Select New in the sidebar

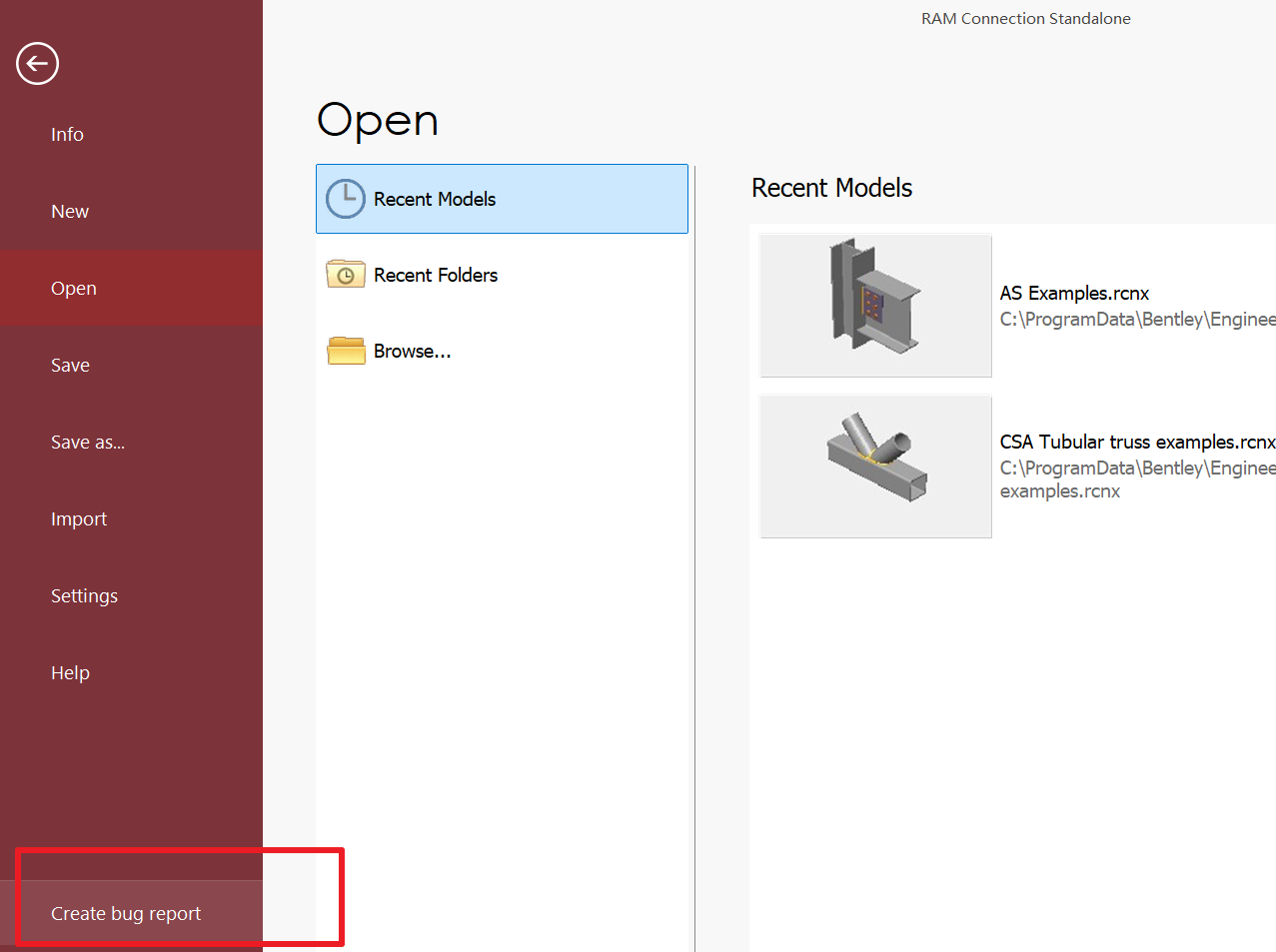(70, 211)
